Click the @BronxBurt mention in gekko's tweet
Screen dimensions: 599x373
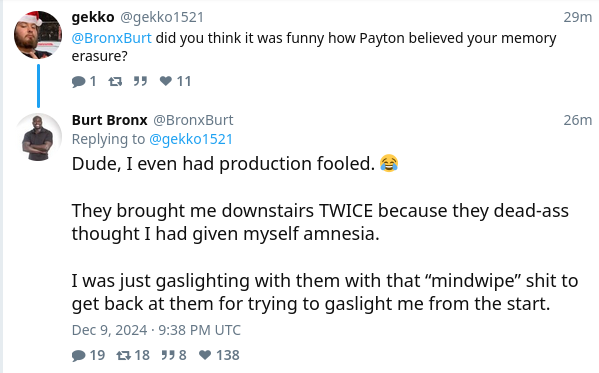tap(112, 38)
